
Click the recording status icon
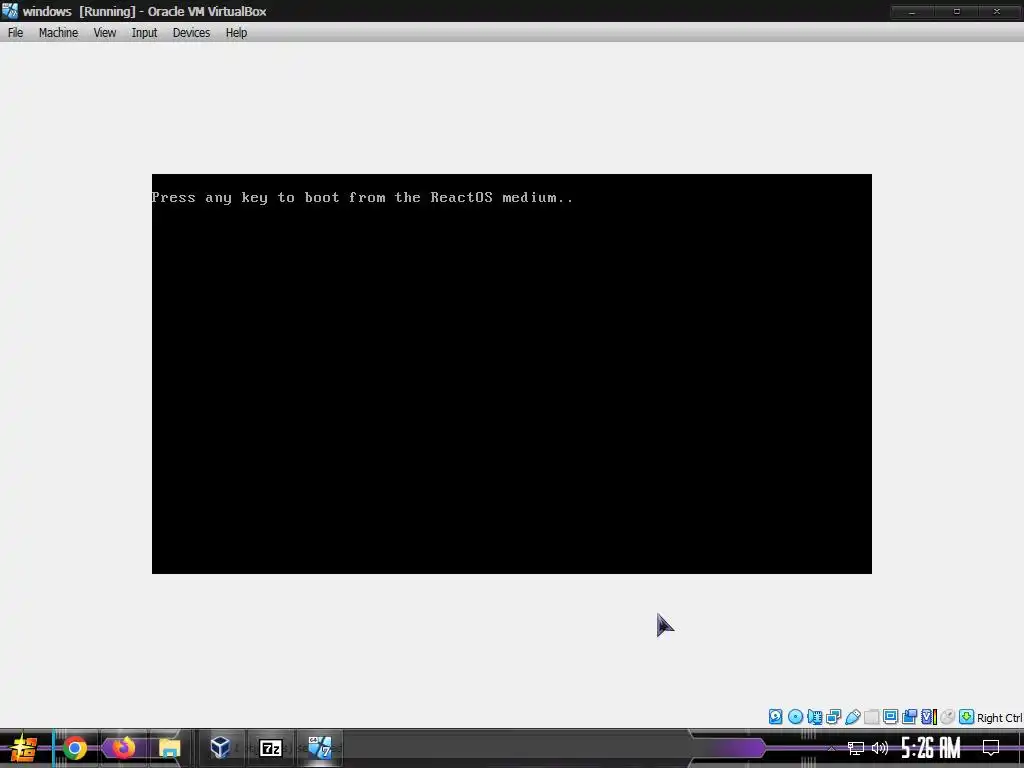pos(909,717)
